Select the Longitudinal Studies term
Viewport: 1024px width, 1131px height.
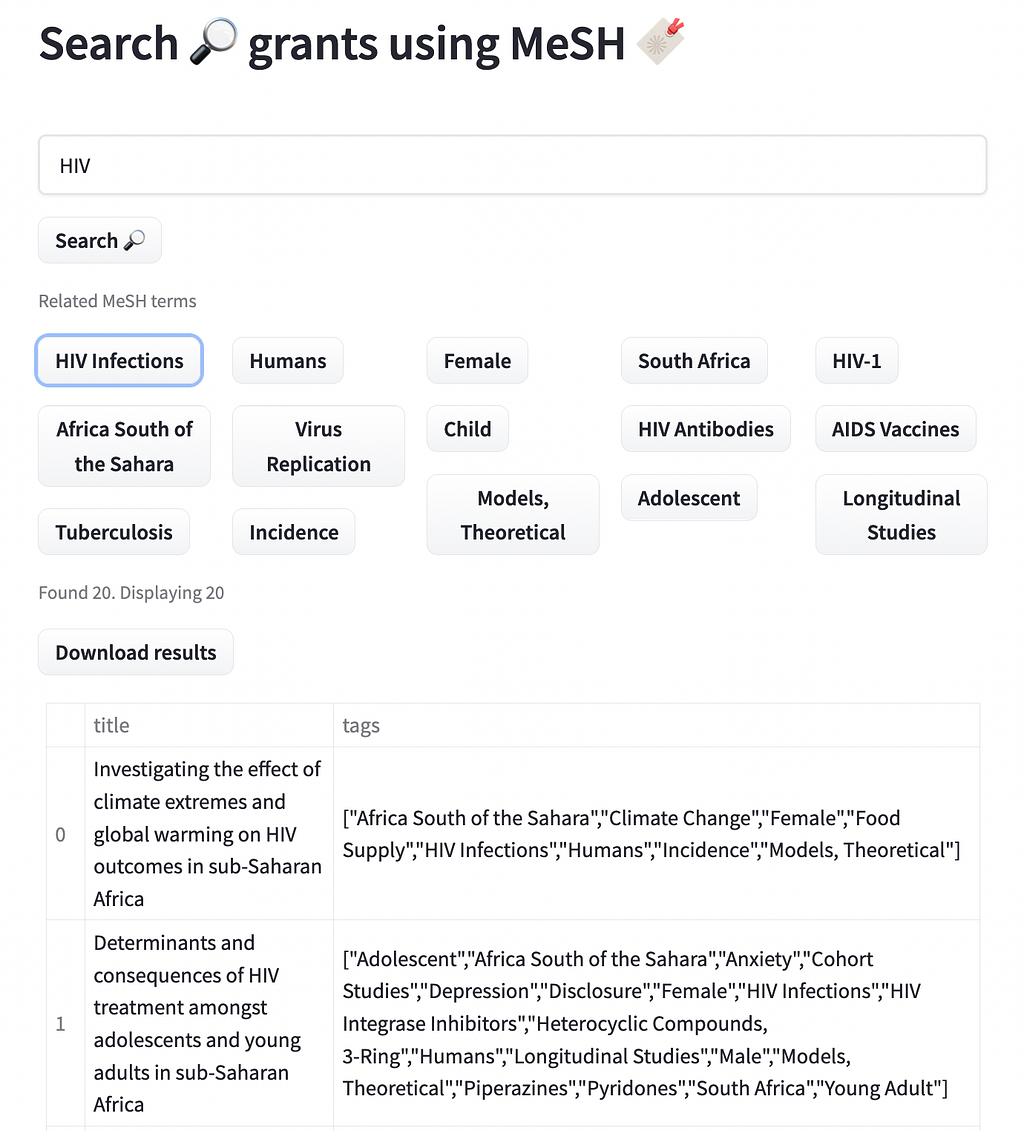coord(901,515)
